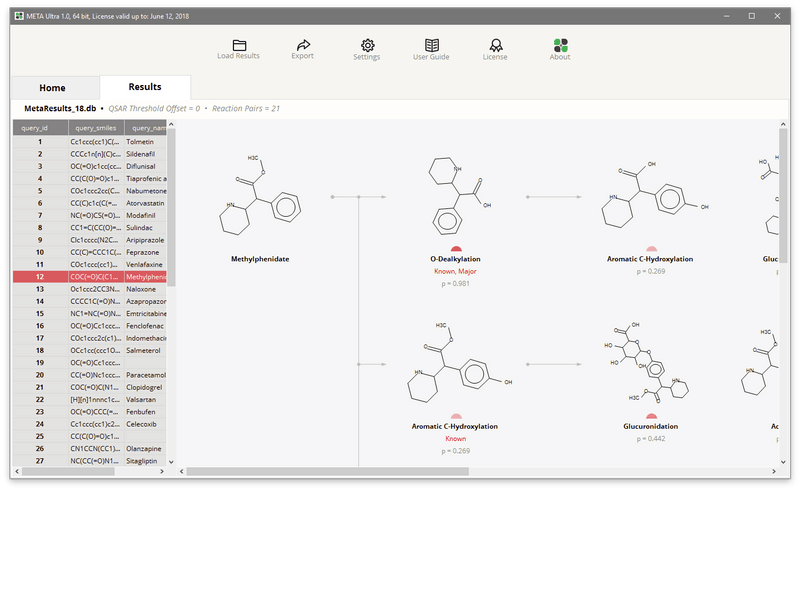Click the Glucuronidation reaction label
This screenshot has width=800, height=600.
point(651,427)
